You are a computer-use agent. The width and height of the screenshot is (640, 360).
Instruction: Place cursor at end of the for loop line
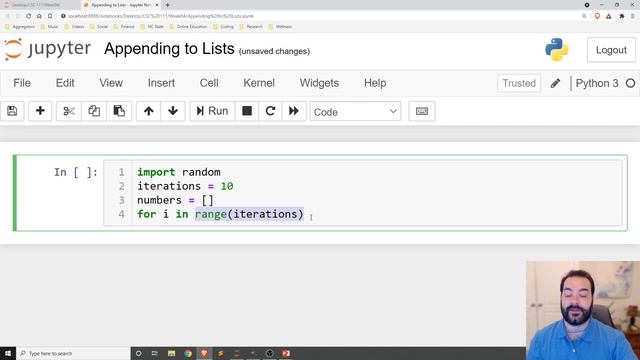coord(304,214)
